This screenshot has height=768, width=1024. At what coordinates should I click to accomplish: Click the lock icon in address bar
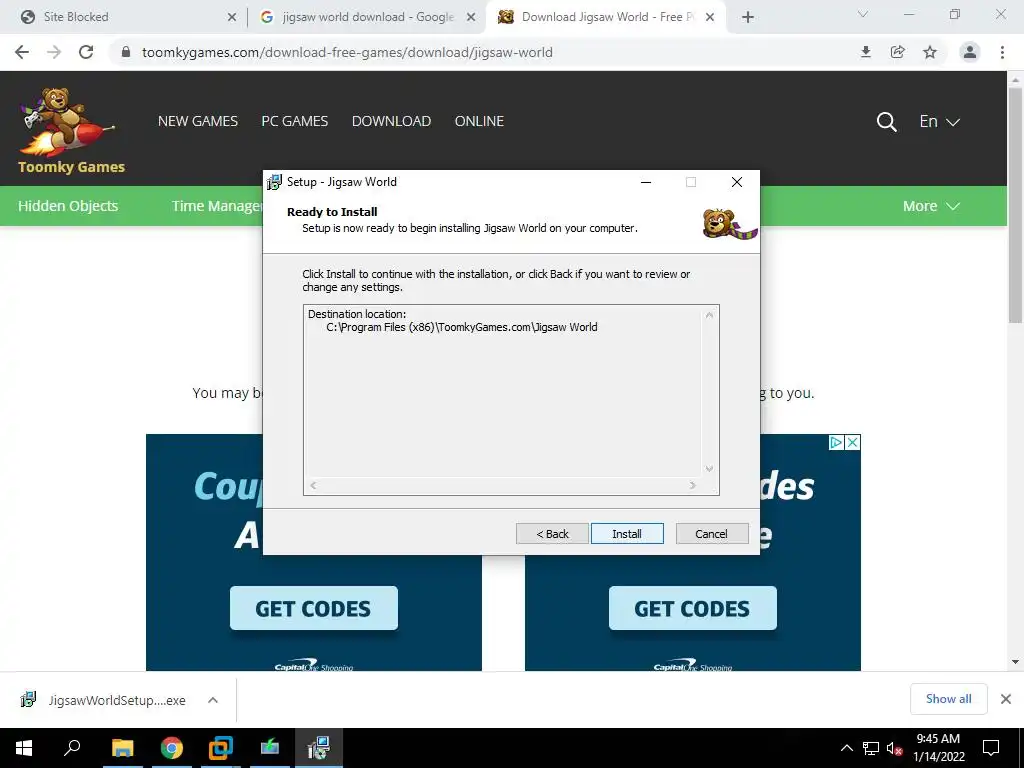[x=126, y=52]
